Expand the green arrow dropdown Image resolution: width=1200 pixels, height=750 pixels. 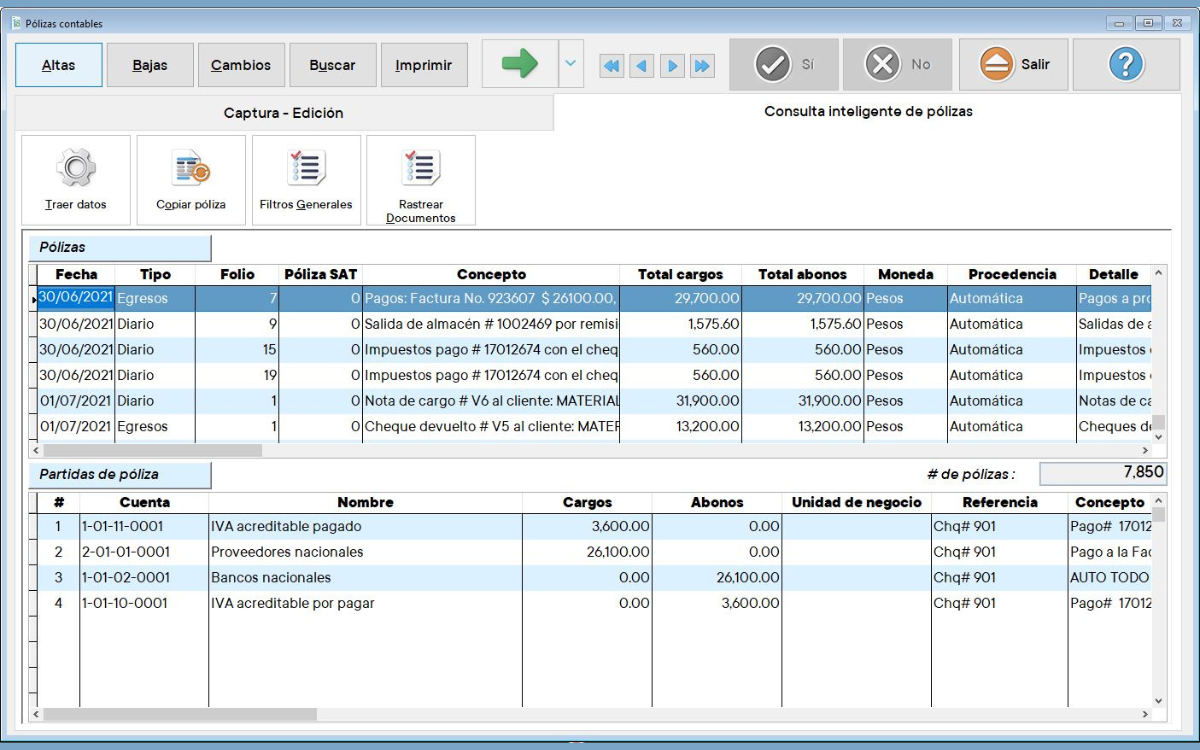(570, 65)
